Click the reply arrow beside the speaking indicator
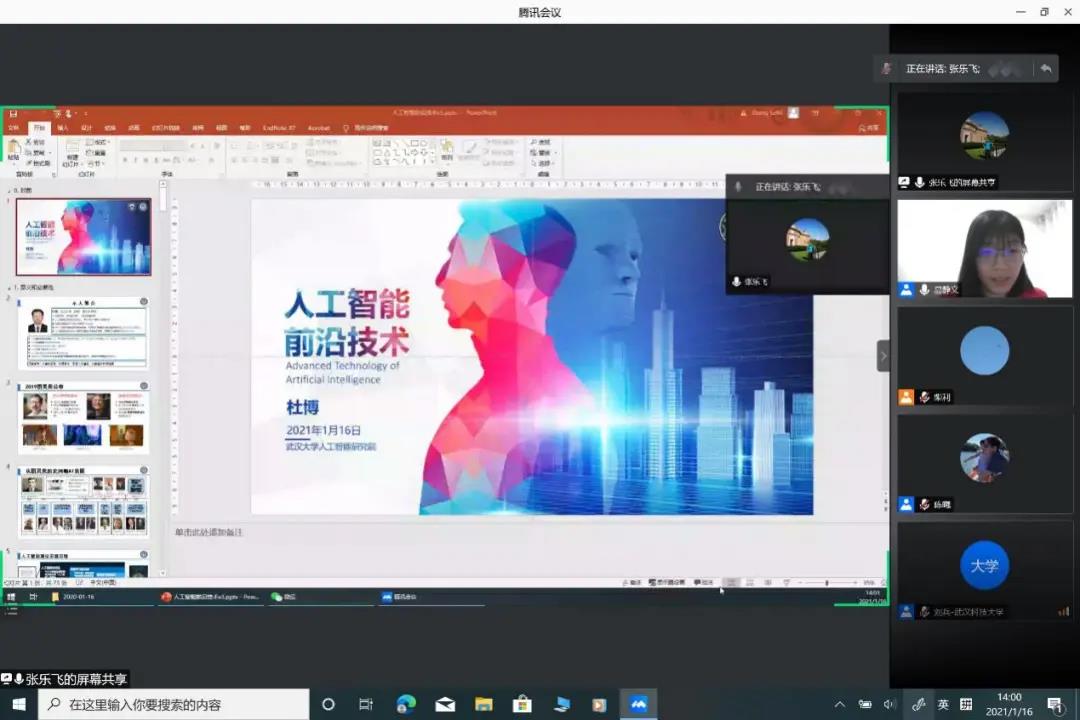 pyautogui.click(x=1046, y=68)
